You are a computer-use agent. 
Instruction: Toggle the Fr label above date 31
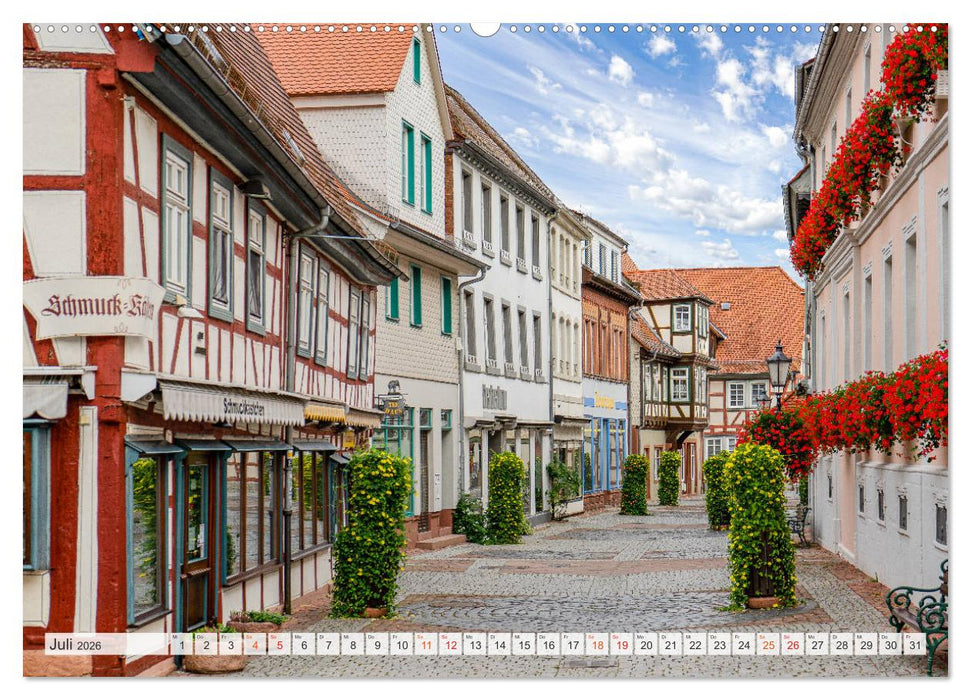tap(907, 636)
